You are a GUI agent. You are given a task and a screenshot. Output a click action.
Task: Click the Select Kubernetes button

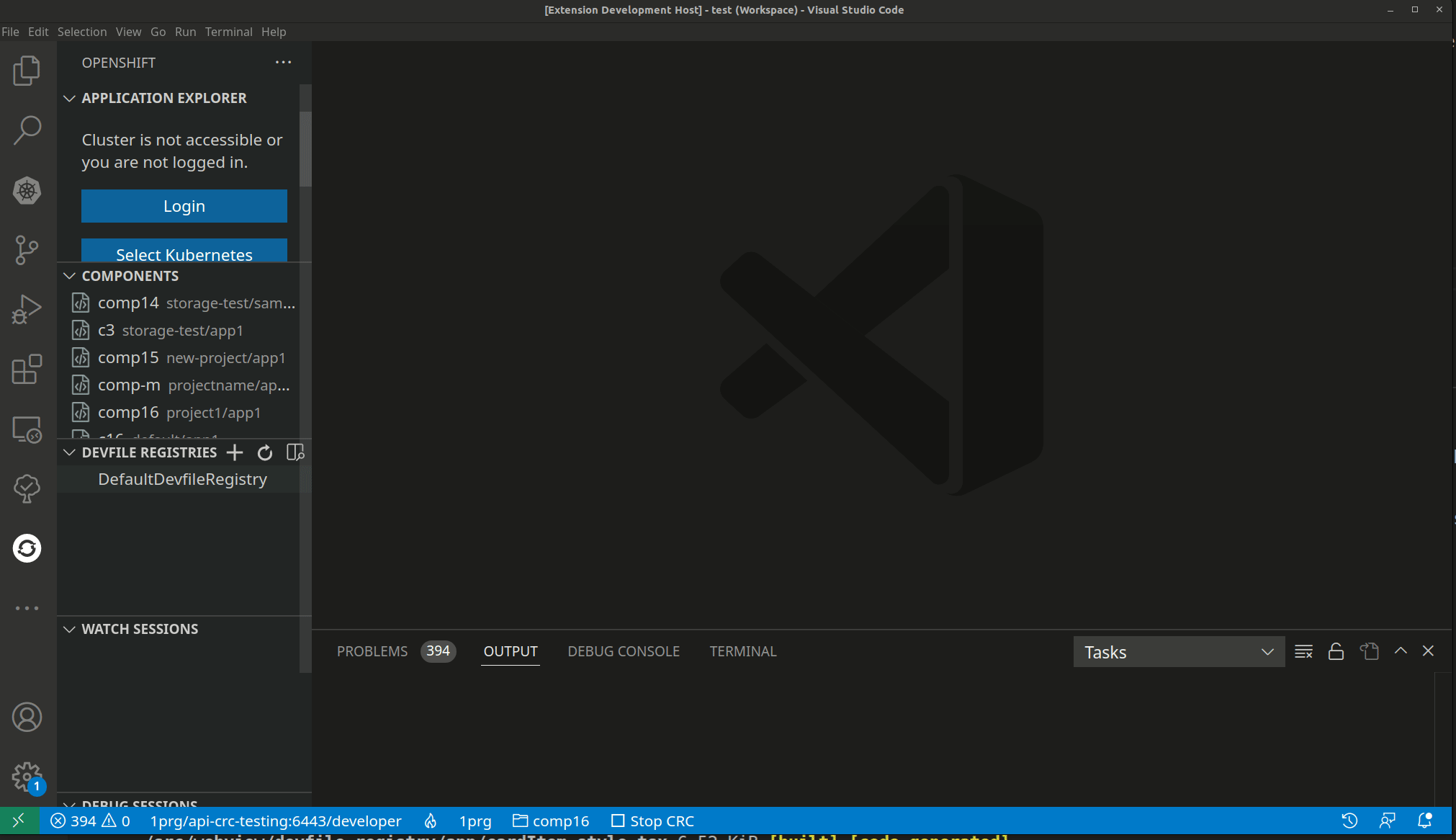(184, 252)
